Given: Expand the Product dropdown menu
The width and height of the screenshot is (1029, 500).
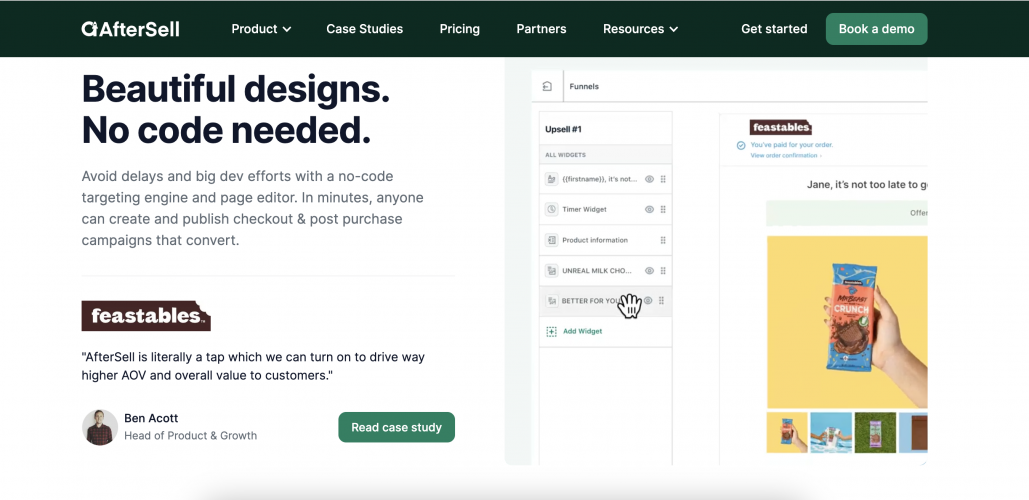Looking at the screenshot, I should [261, 29].
